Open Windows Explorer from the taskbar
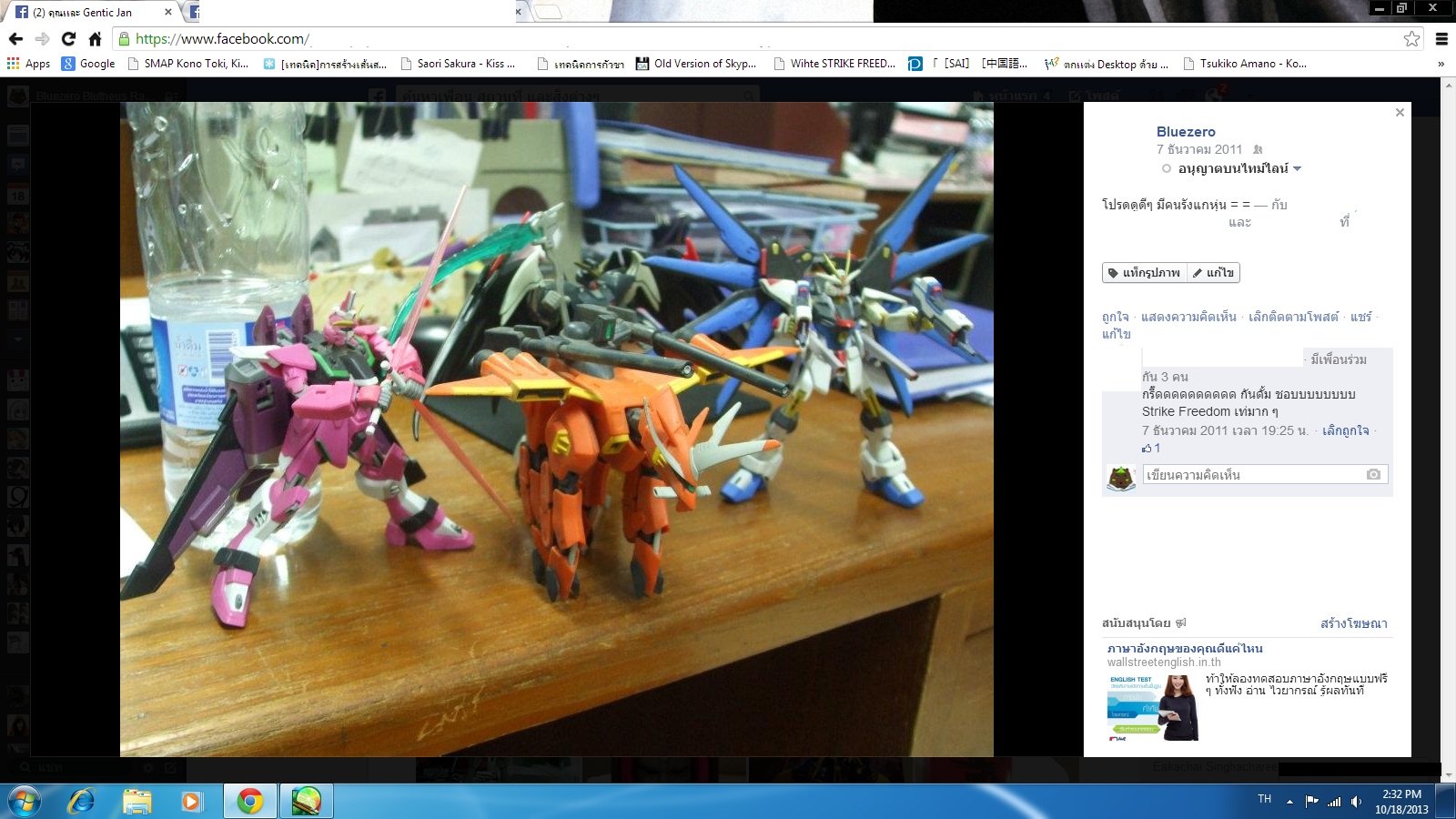The width and height of the screenshot is (1456, 819). 137,802
